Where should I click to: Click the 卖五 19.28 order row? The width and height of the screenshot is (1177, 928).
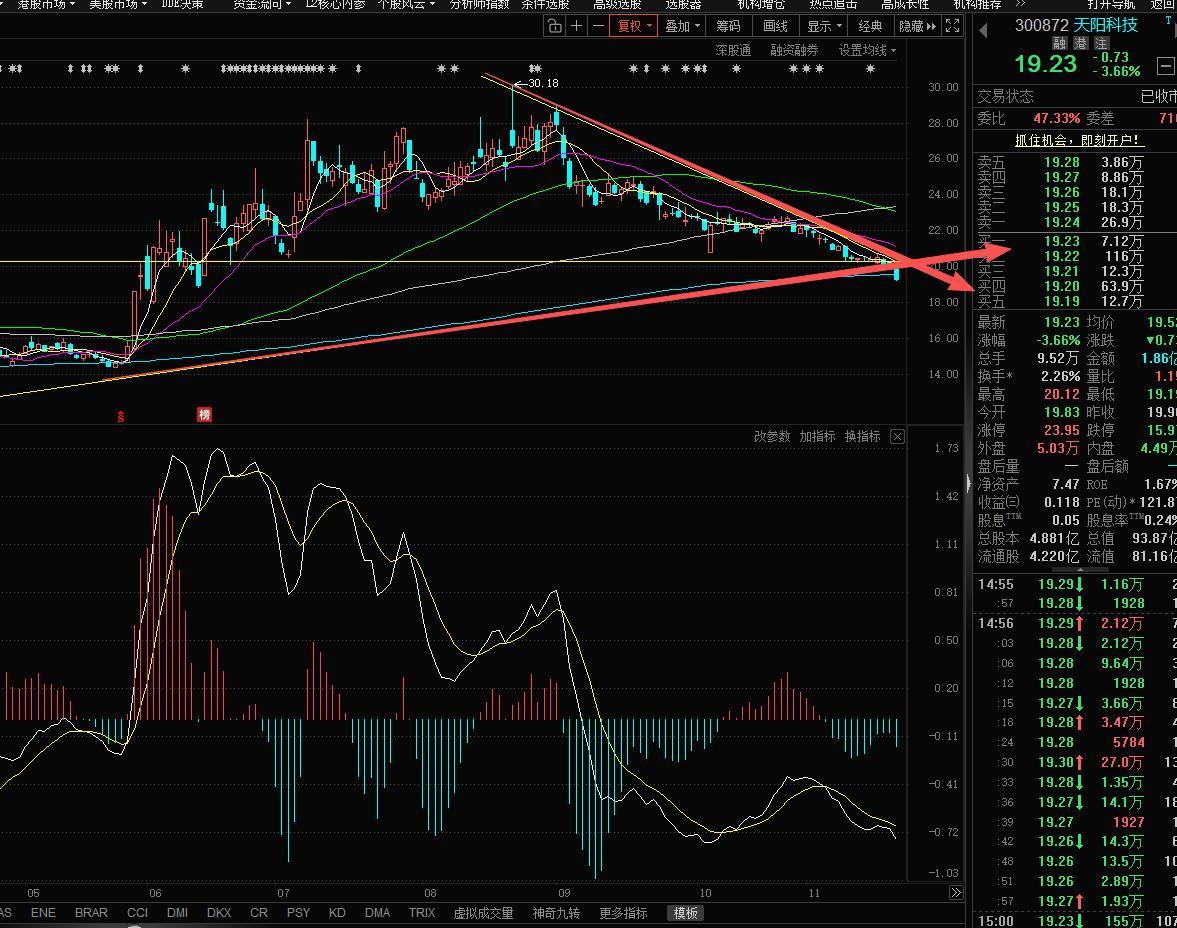pos(1075,162)
